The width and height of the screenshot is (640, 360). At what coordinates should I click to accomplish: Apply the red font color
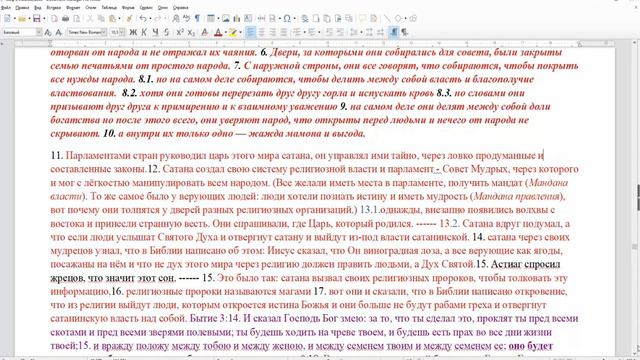coord(218,32)
